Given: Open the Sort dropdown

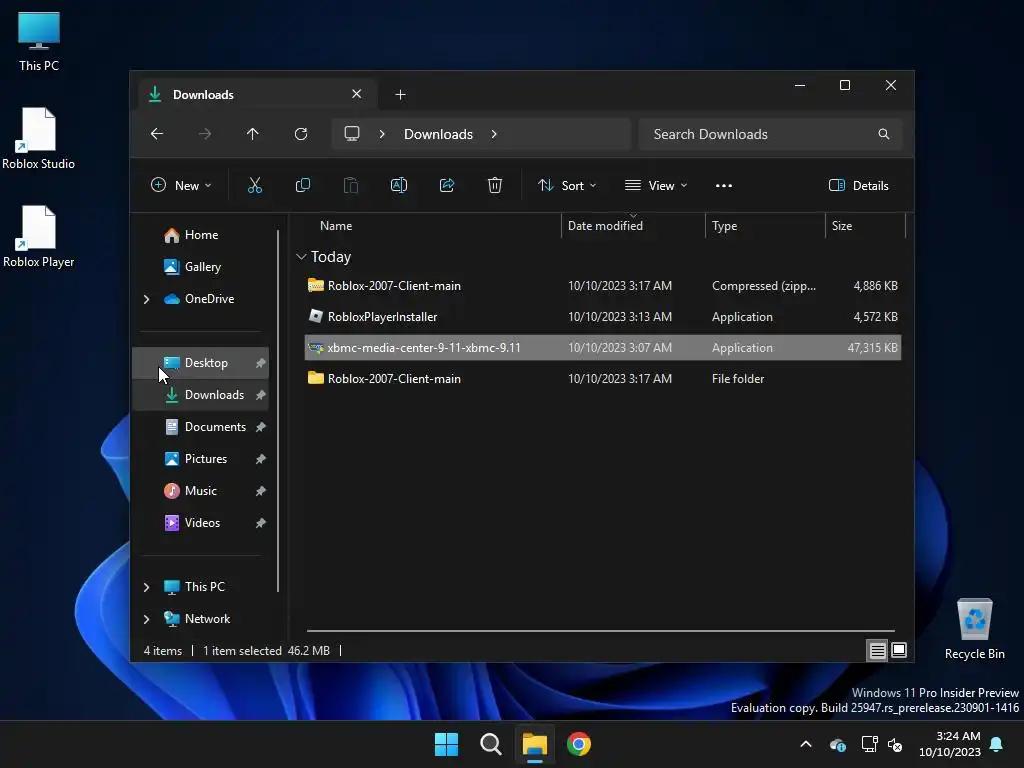Looking at the screenshot, I should pos(567,185).
